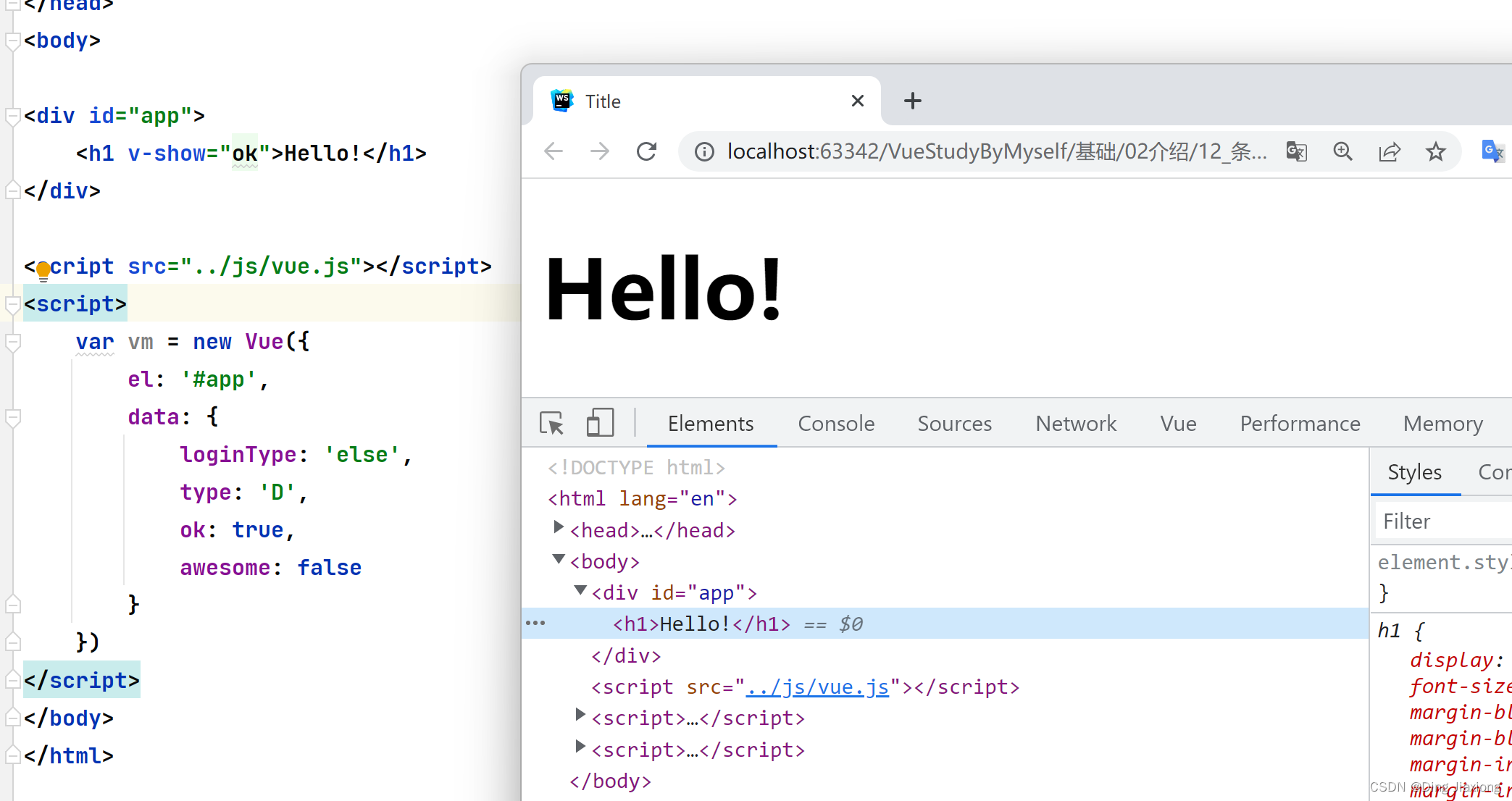Click the el: '#app' line
The height and width of the screenshot is (801, 1512).
199,379
